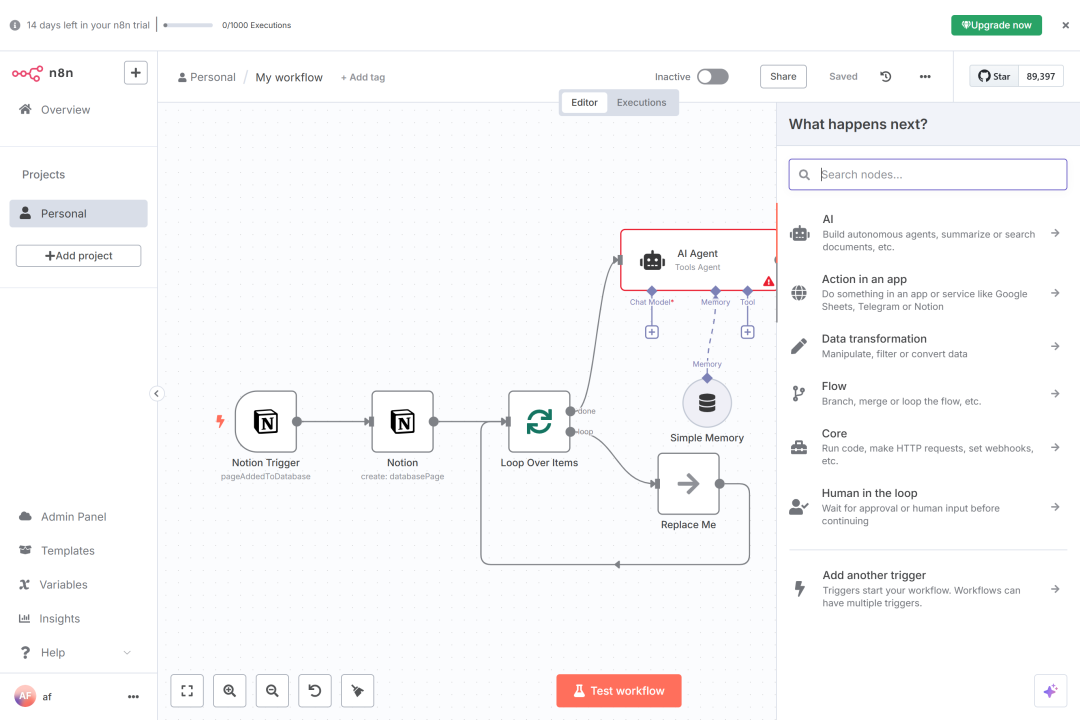Viewport: 1080px width, 720px height.
Task: Click the Loop Over Items loop output
Action: click(570, 432)
